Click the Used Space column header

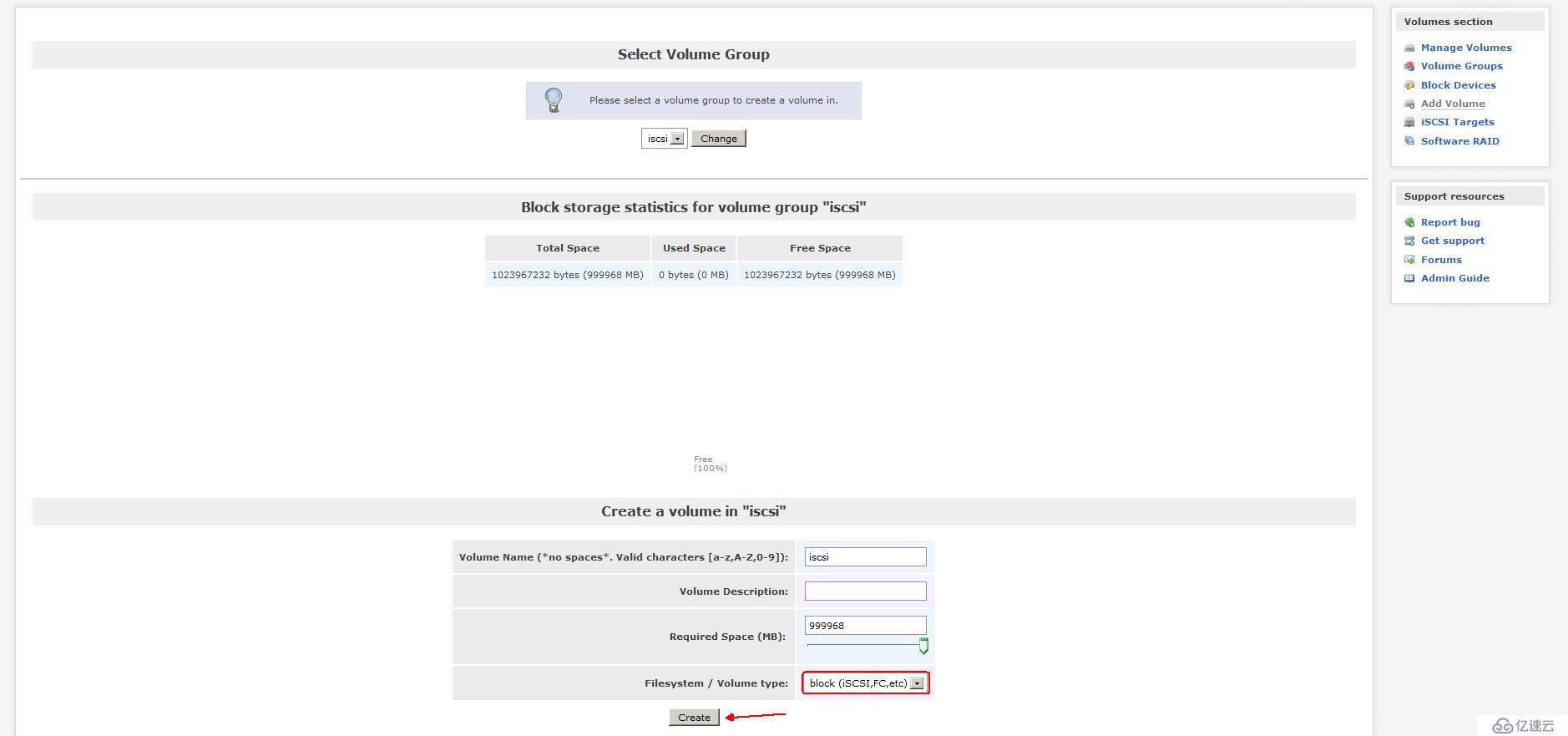(x=694, y=248)
